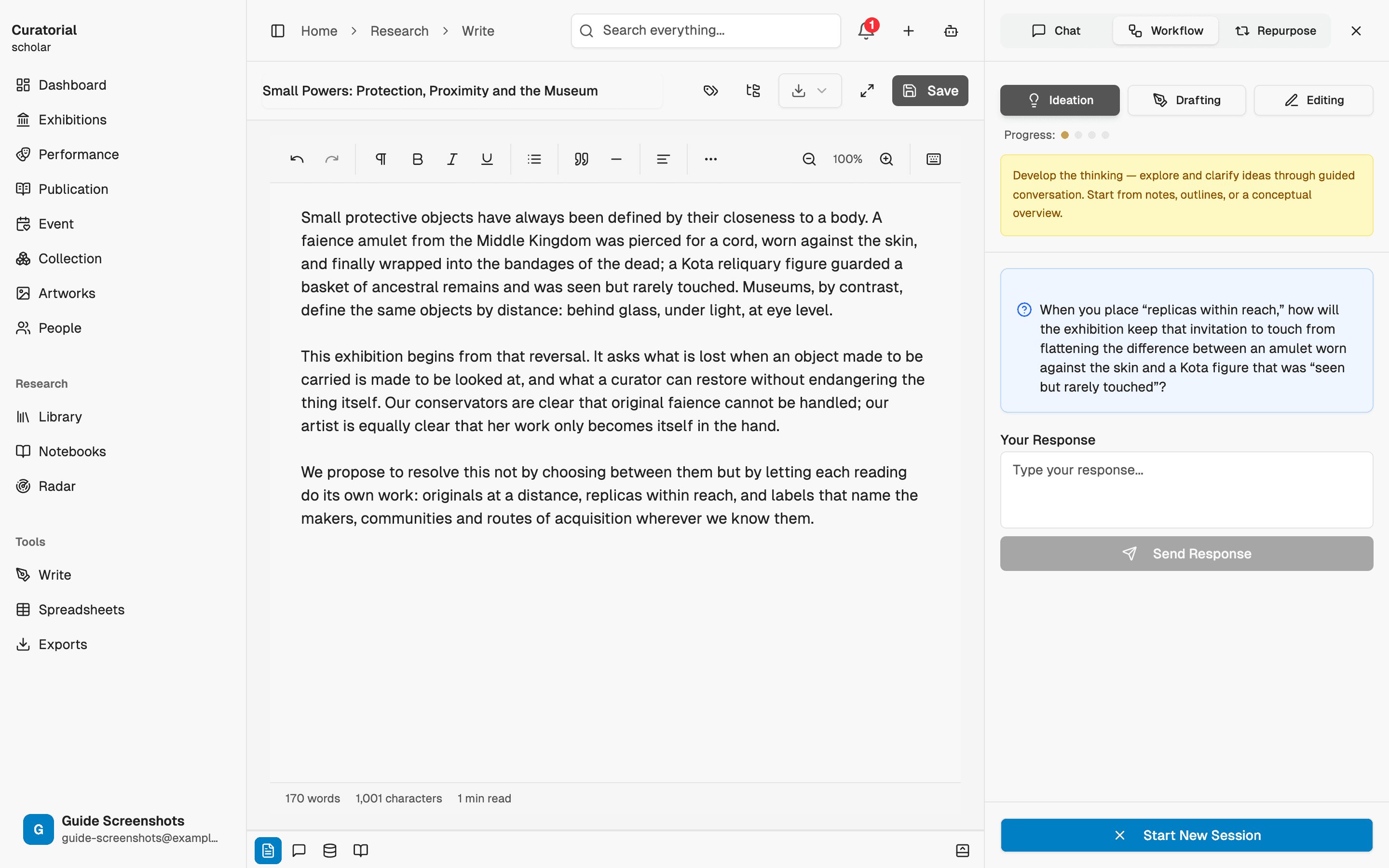Click Start New Session button

1186,835
